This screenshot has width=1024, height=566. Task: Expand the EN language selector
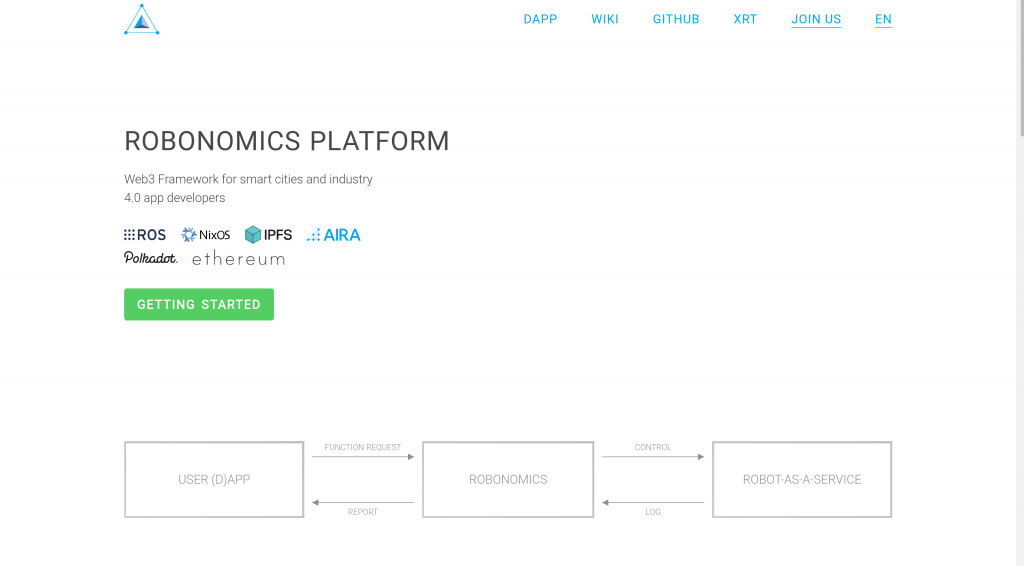(x=884, y=20)
